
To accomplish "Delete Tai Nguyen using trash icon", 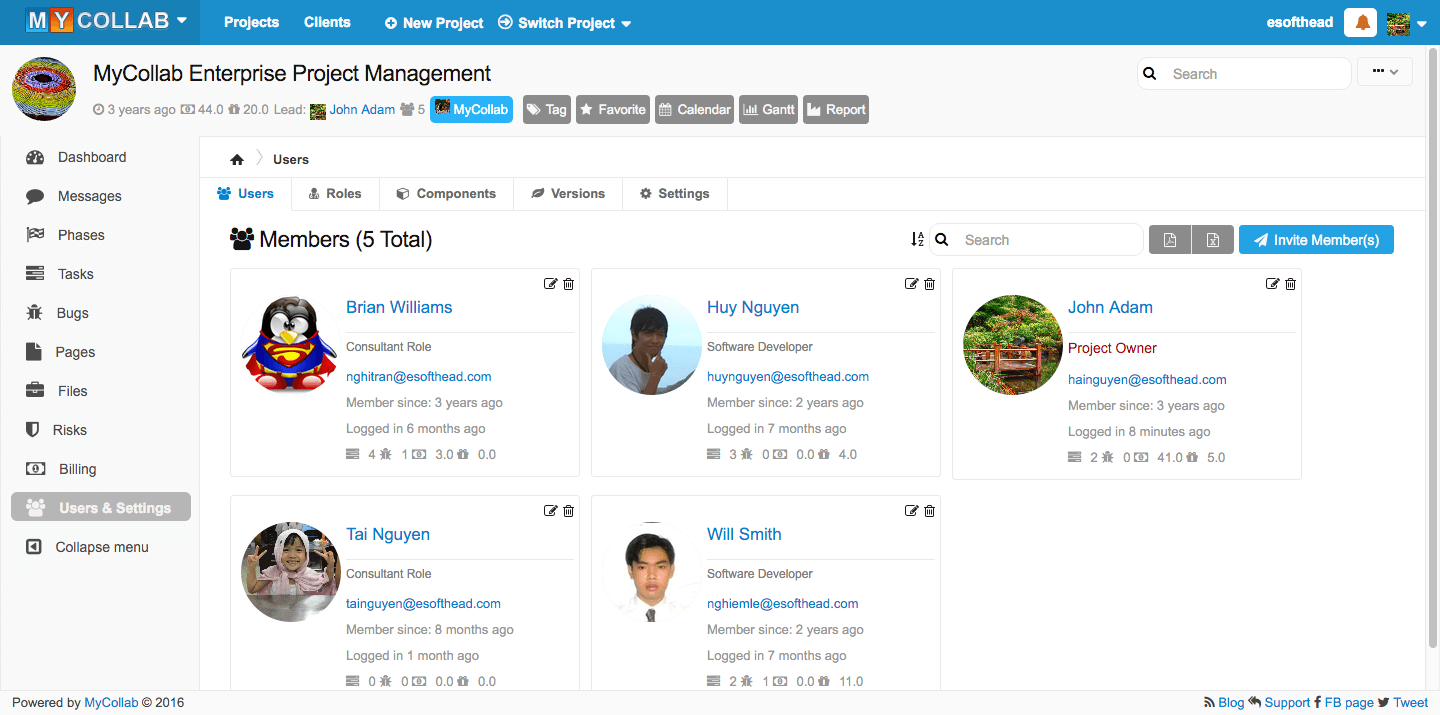I will (x=569, y=511).
